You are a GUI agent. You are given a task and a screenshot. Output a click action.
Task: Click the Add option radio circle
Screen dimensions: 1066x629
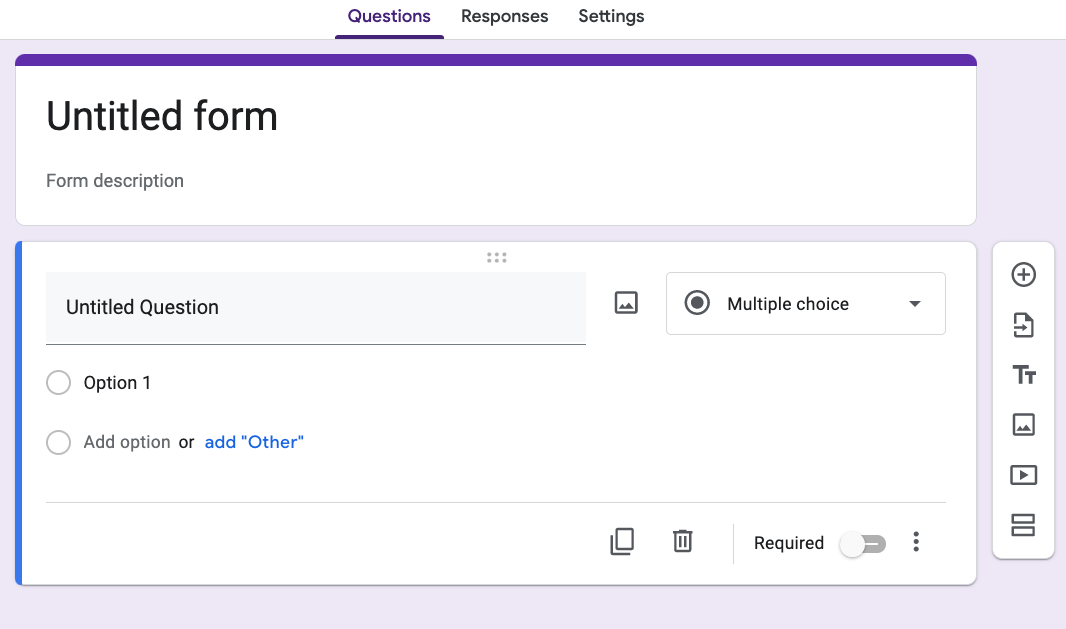coord(58,442)
